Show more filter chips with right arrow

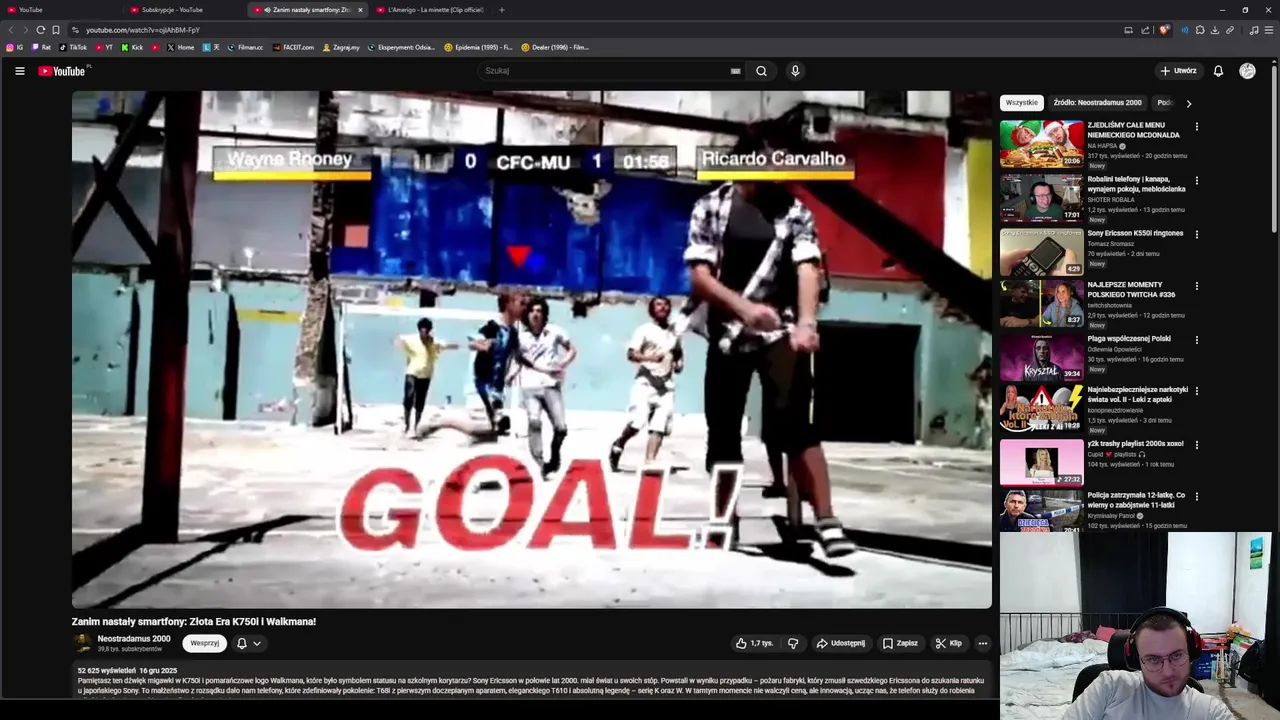1188,103
